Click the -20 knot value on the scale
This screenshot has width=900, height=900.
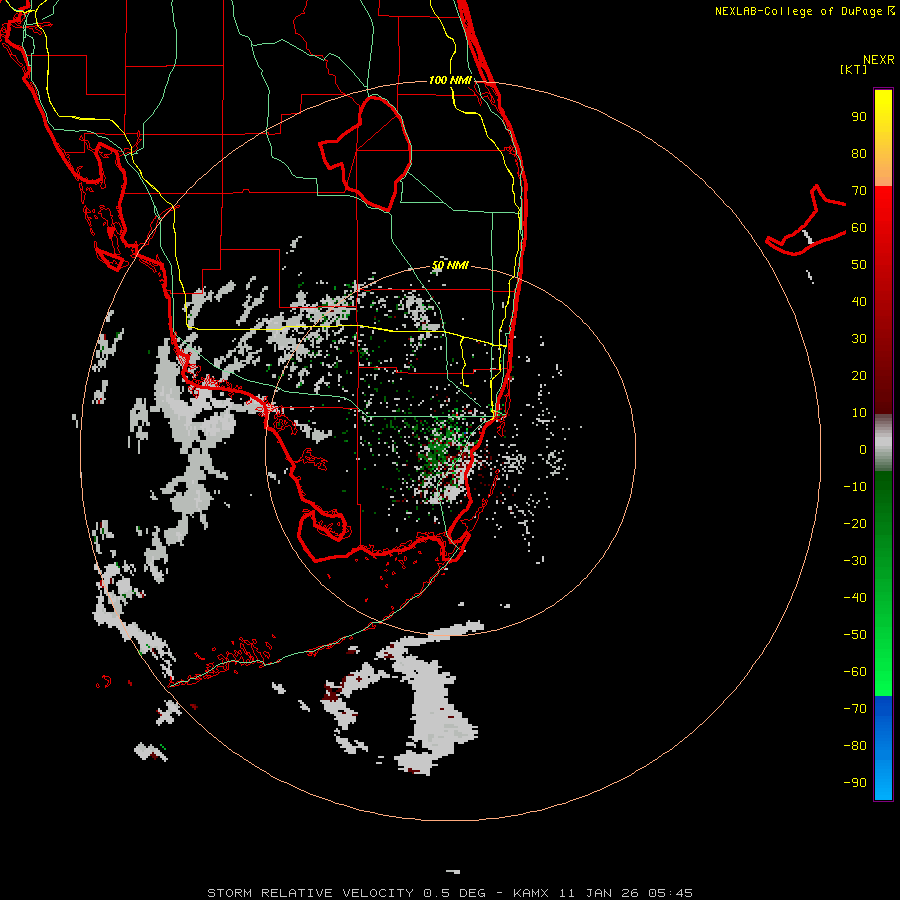855,524
